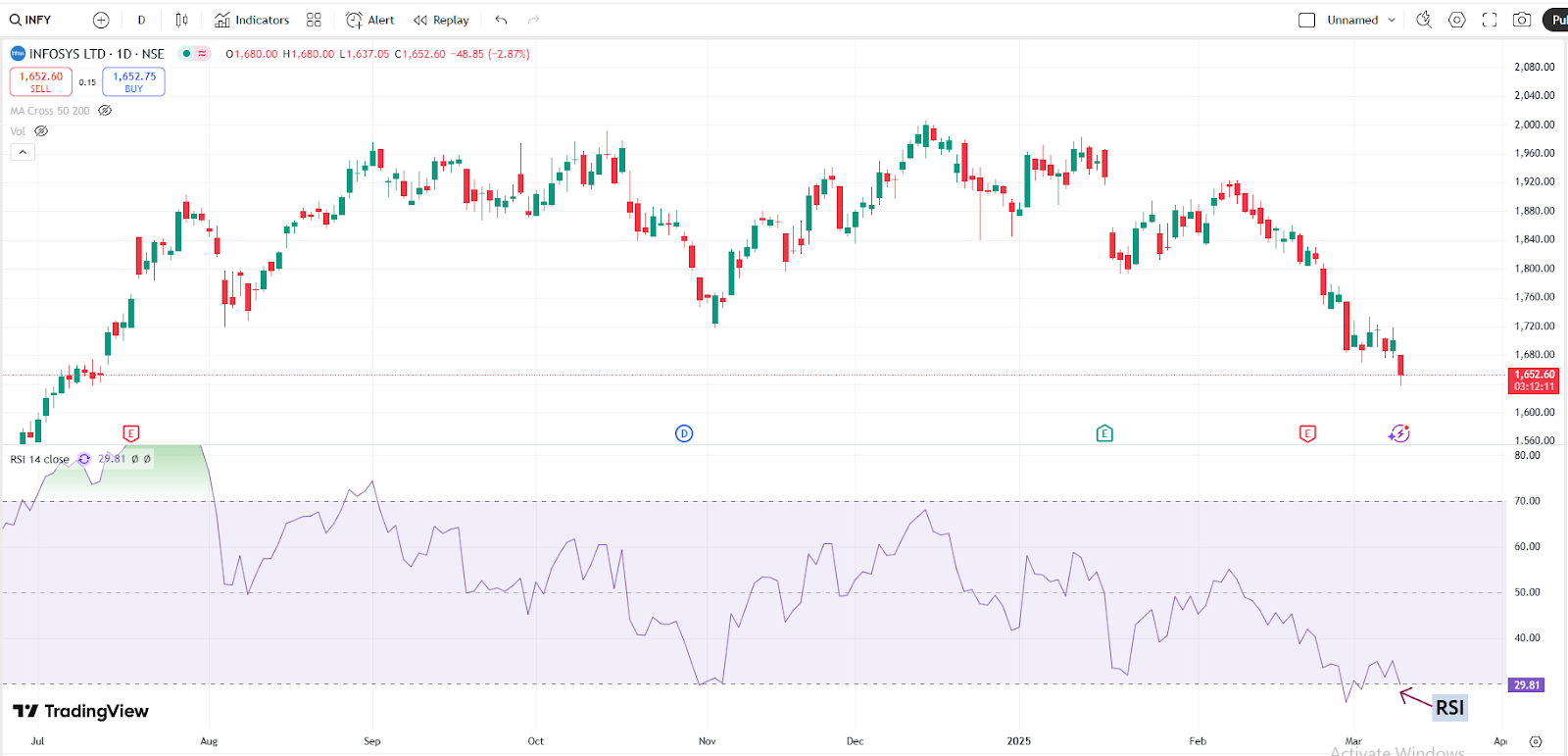Click the red earnings E marker near February
Screen dimensions: 1568x756
pyautogui.click(x=1307, y=433)
